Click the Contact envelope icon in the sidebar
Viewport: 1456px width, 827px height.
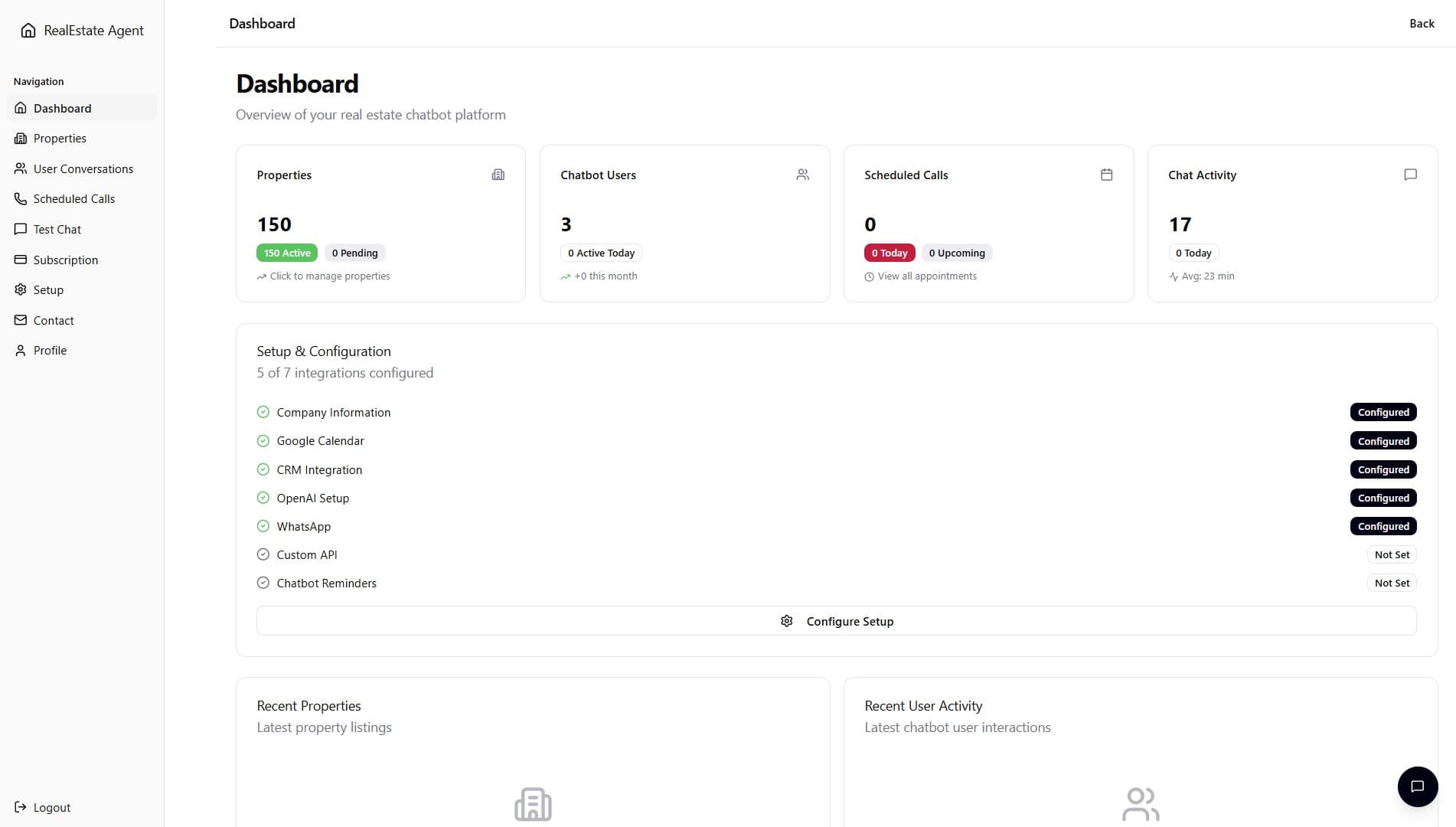(x=21, y=320)
